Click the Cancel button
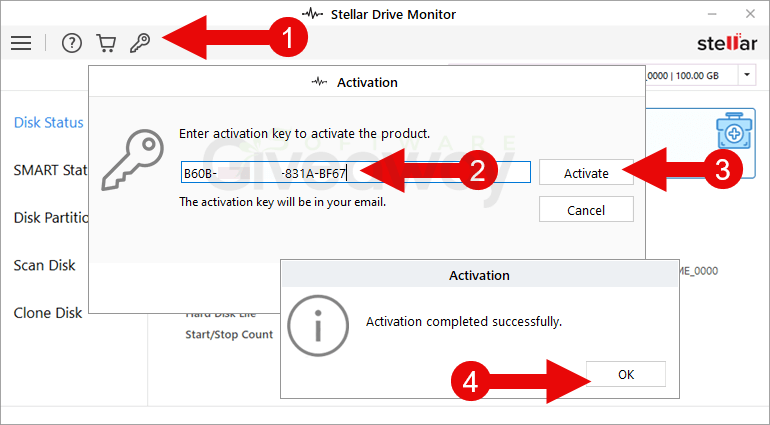This screenshot has height=425, width=770. (x=586, y=210)
